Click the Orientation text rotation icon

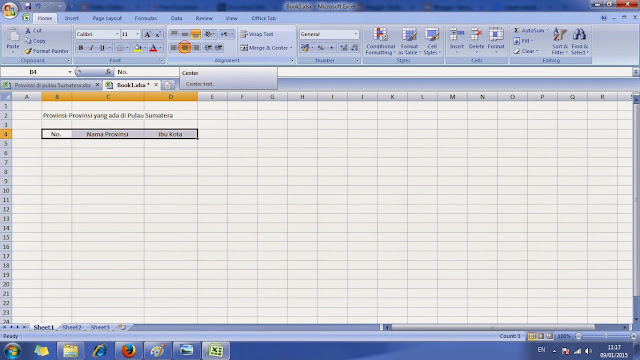pyautogui.click(x=208, y=34)
